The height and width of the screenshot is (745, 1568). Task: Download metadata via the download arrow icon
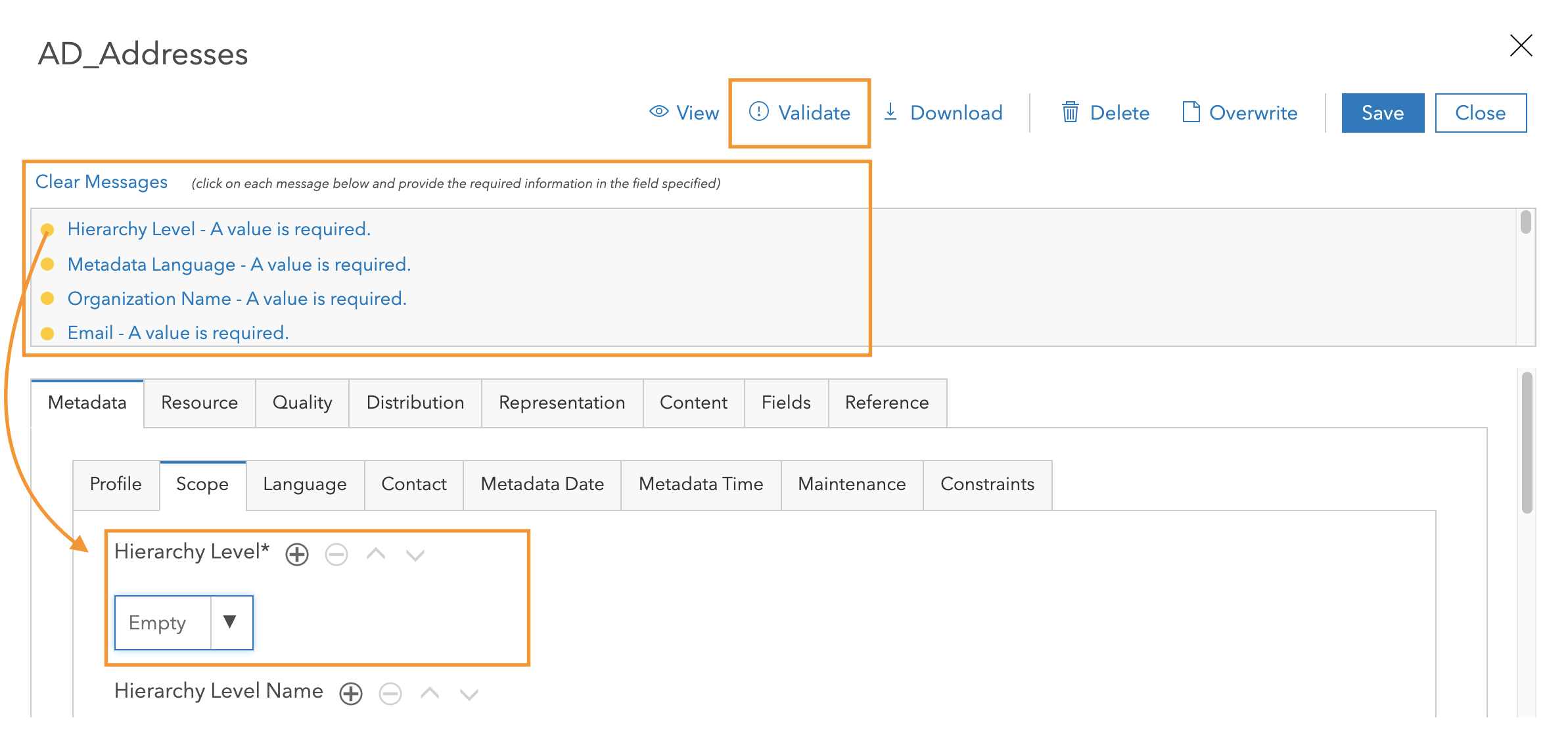[x=890, y=112]
